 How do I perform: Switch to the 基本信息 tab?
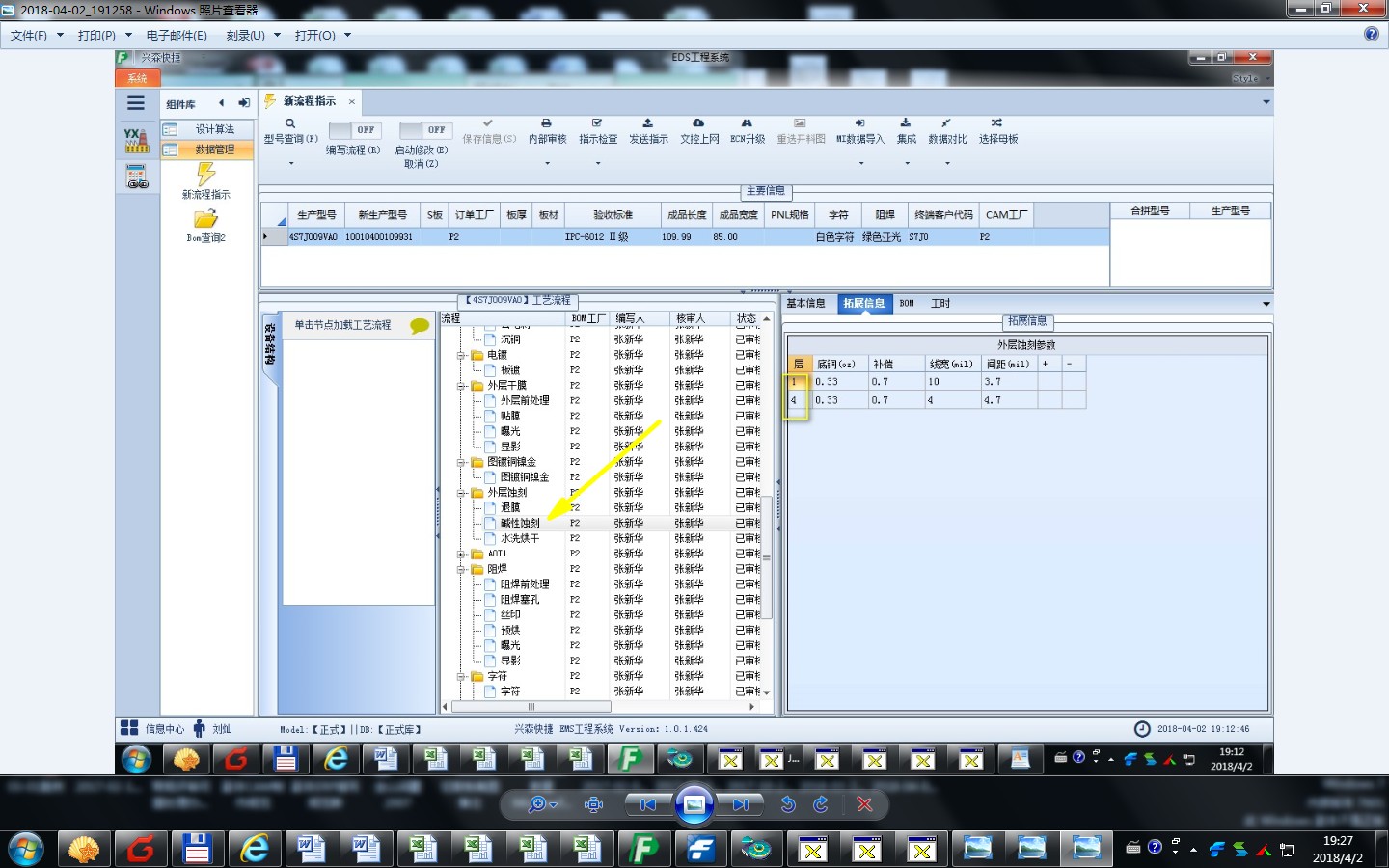[805, 303]
